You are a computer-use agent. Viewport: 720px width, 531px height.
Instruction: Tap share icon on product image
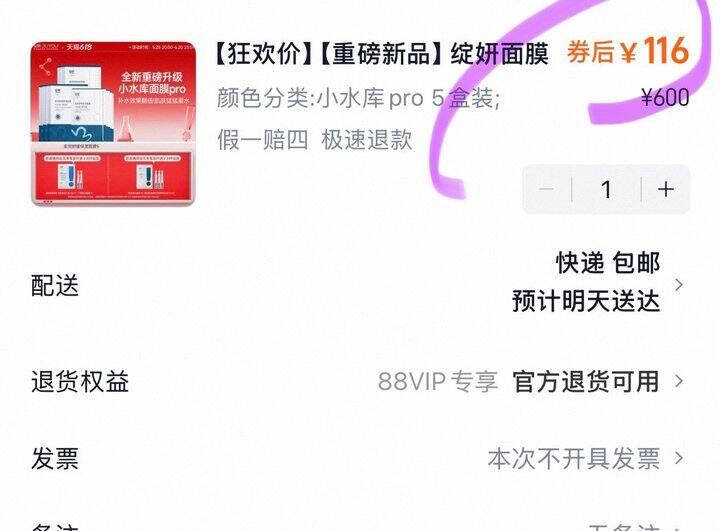click(x=45, y=68)
